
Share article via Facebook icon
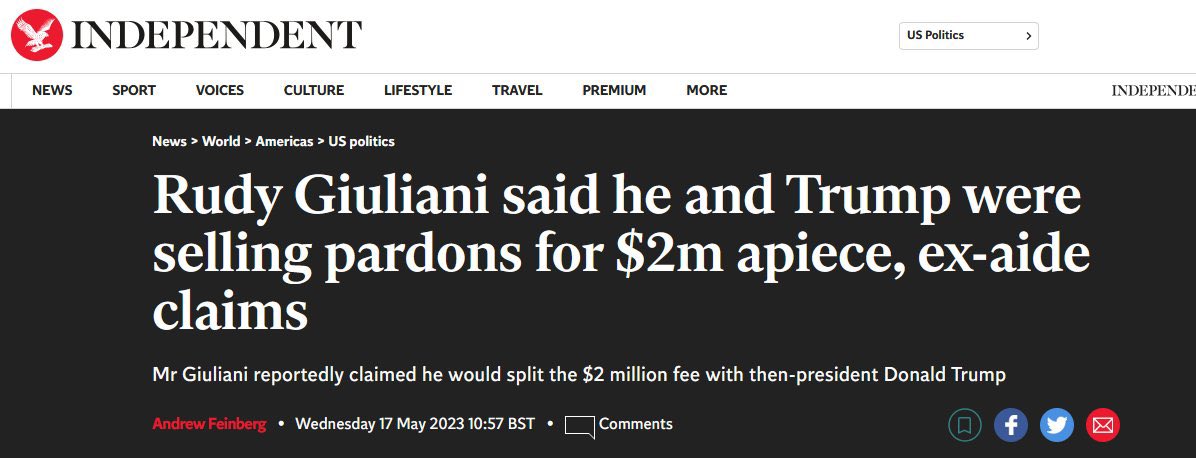pos(1011,425)
